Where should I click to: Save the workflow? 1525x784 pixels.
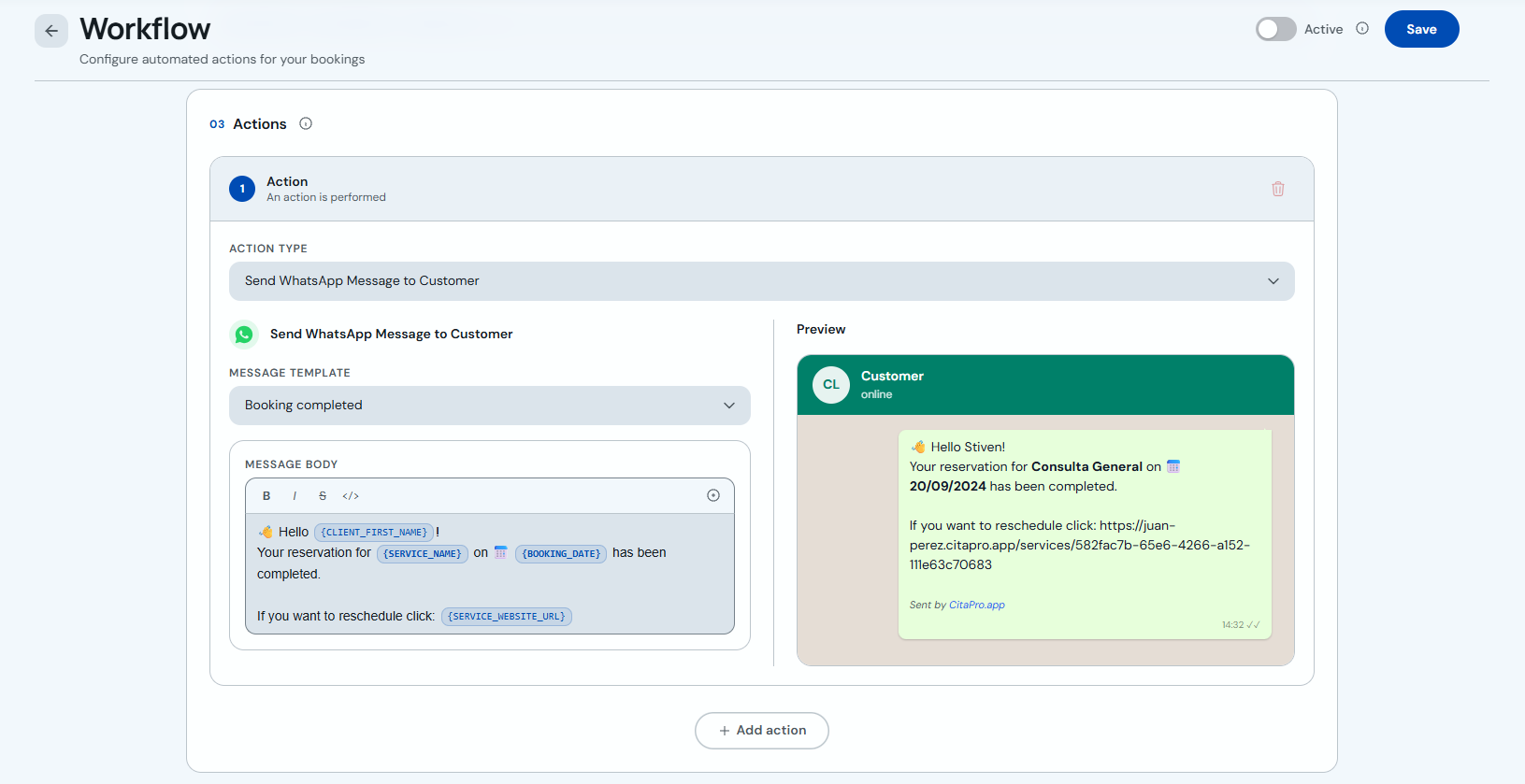1421,29
